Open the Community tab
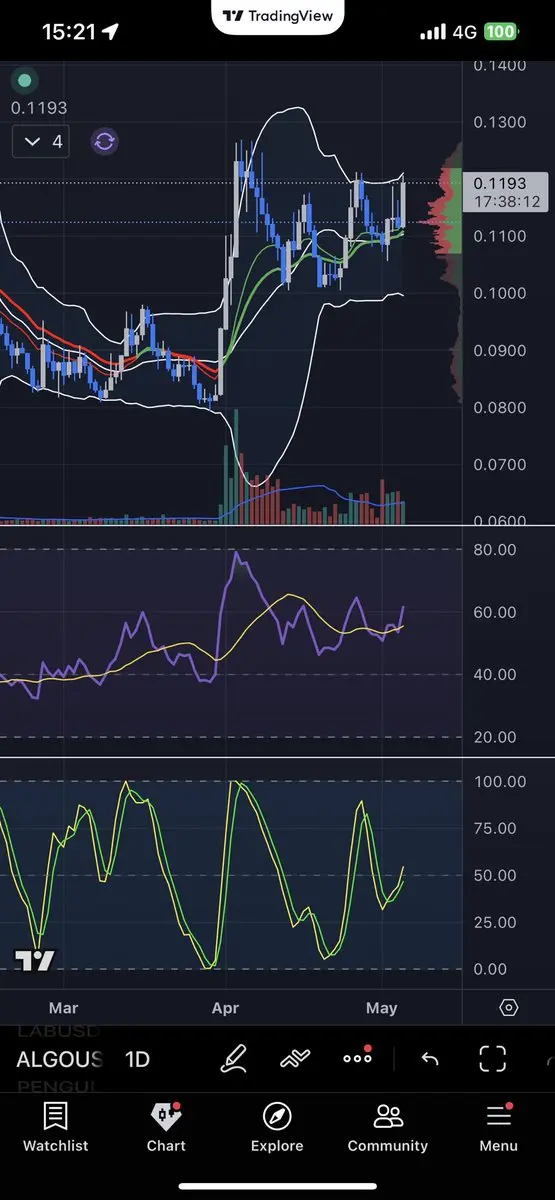The height and width of the screenshot is (1200, 555). (388, 1127)
